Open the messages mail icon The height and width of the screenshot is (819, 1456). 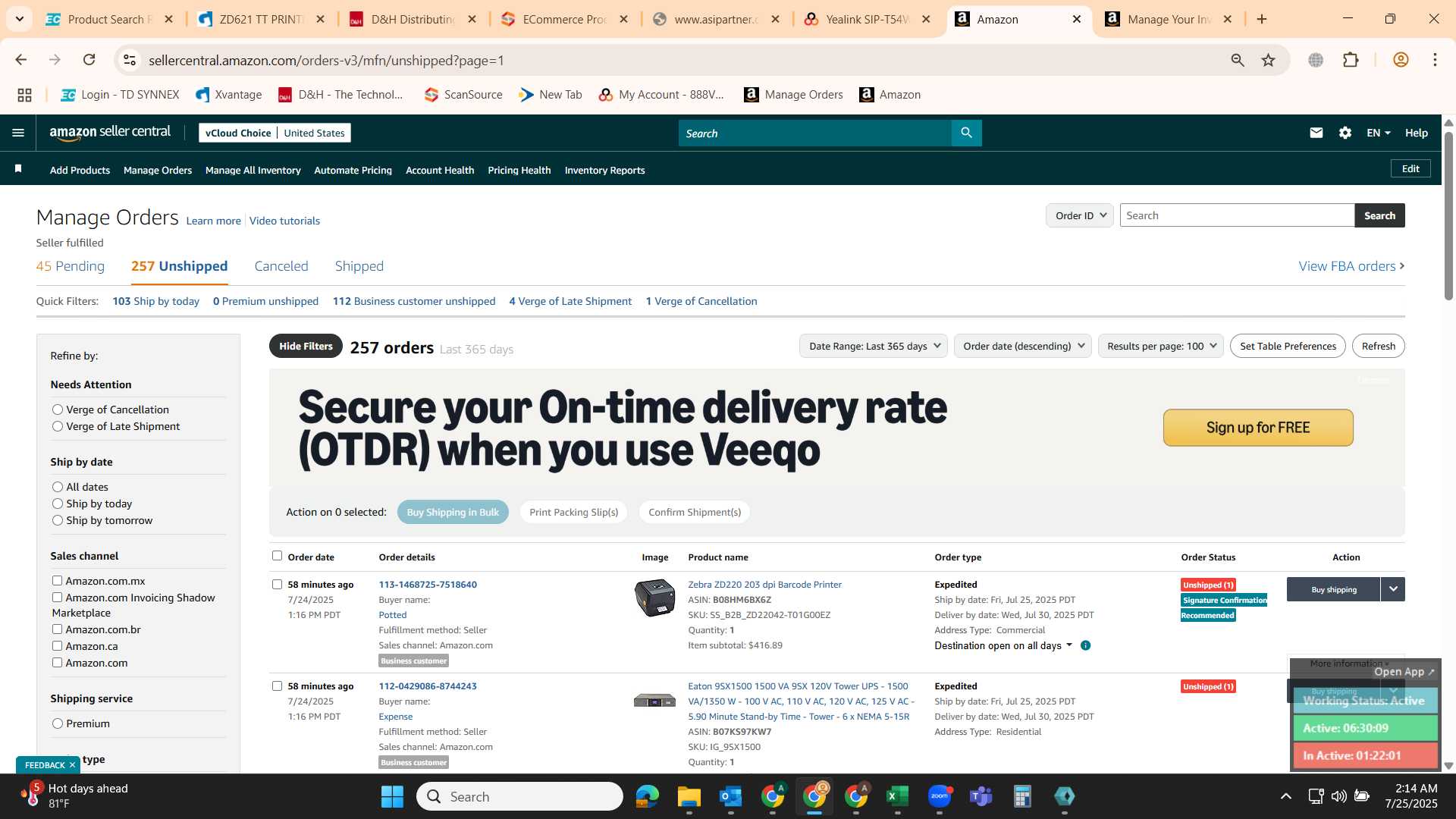tap(1316, 133)
